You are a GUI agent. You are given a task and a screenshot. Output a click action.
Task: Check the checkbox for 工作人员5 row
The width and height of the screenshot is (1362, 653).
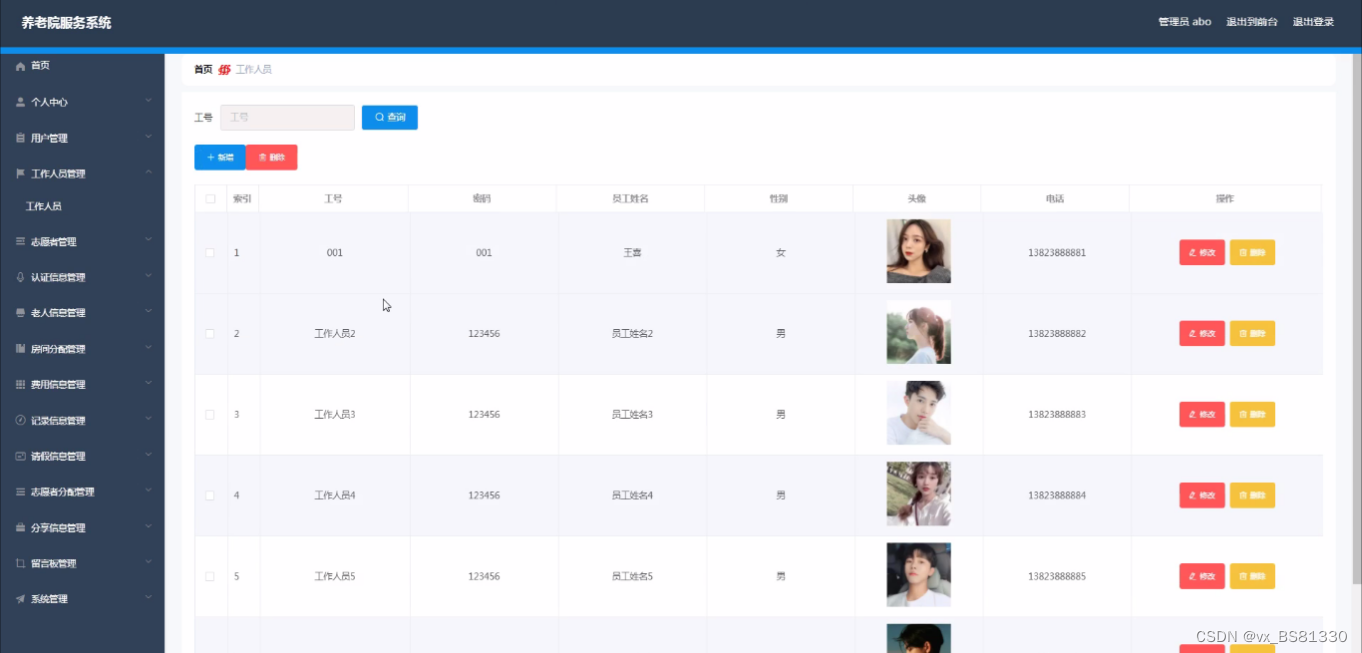point(210,576)
